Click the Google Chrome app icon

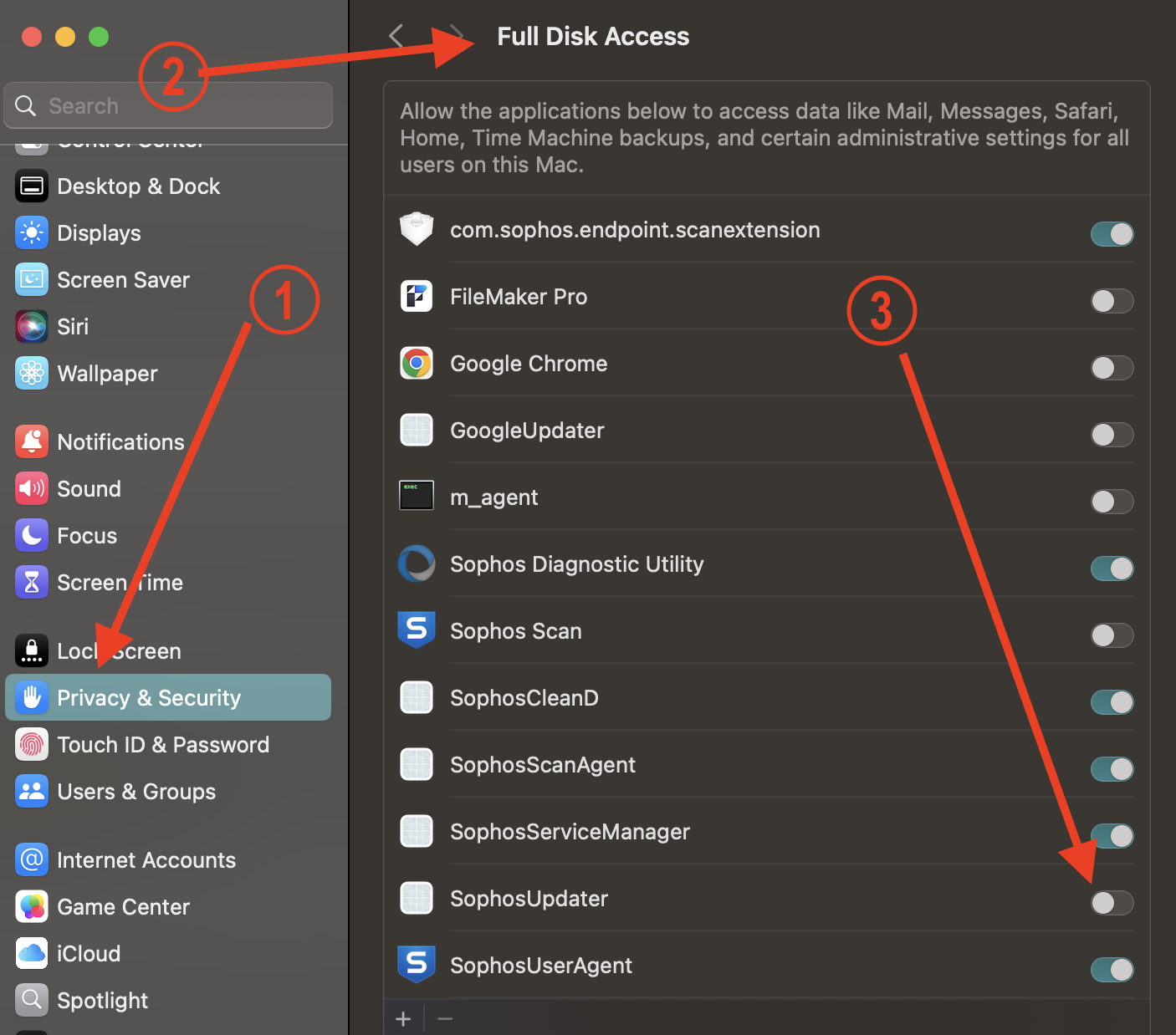(417, 364)
